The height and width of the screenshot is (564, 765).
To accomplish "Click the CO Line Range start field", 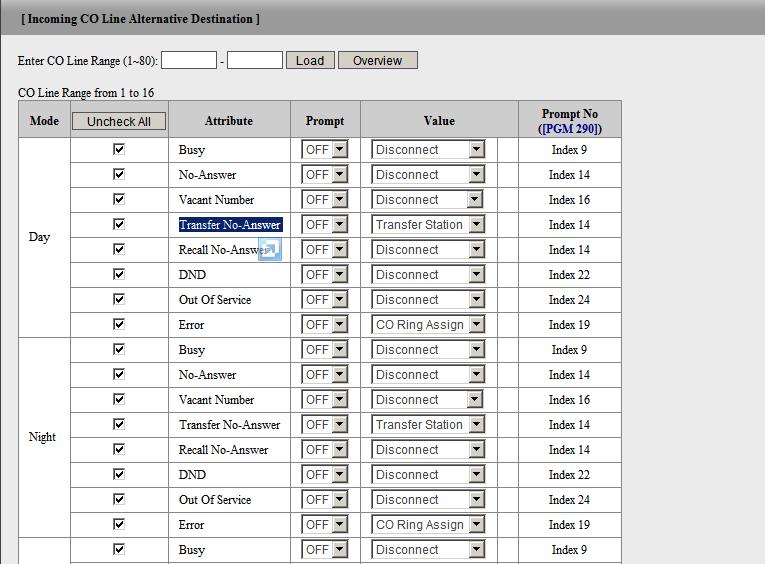I will [189, 61].
